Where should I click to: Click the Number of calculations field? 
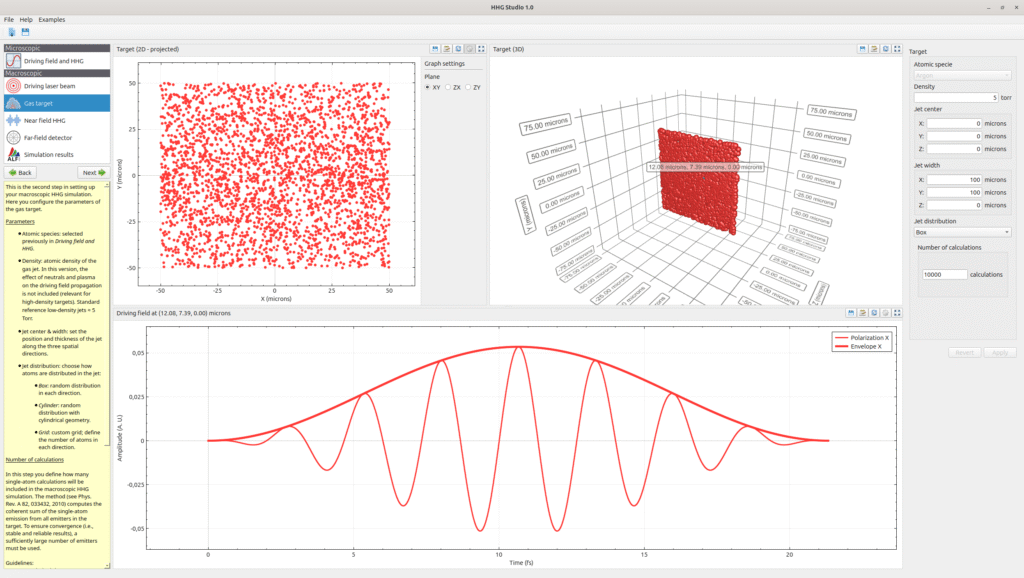coord(945,274)
